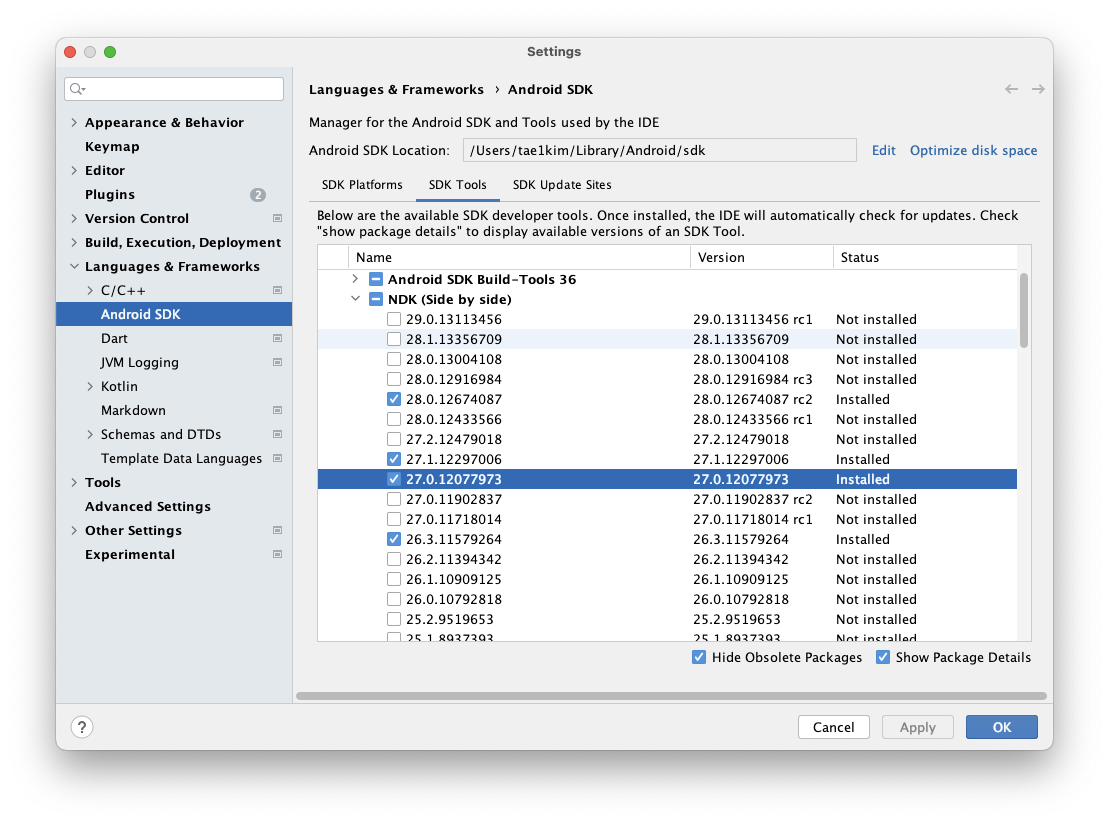Collapse the NDK (Side by side) group

click(x=355, y=299)
